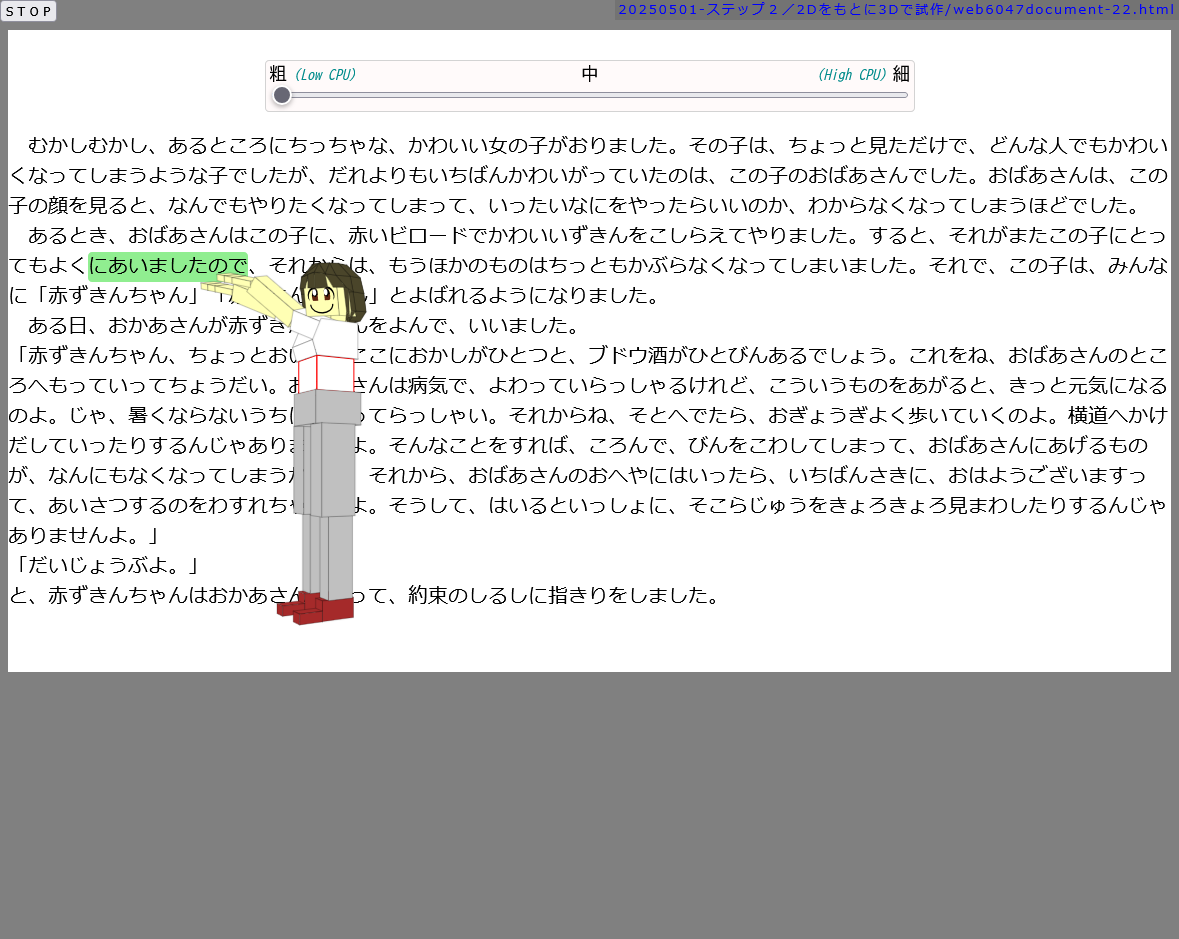Click the (Low CPU) label
The width and height of the screenshot is (1179, 939).
tap(326, 74)
